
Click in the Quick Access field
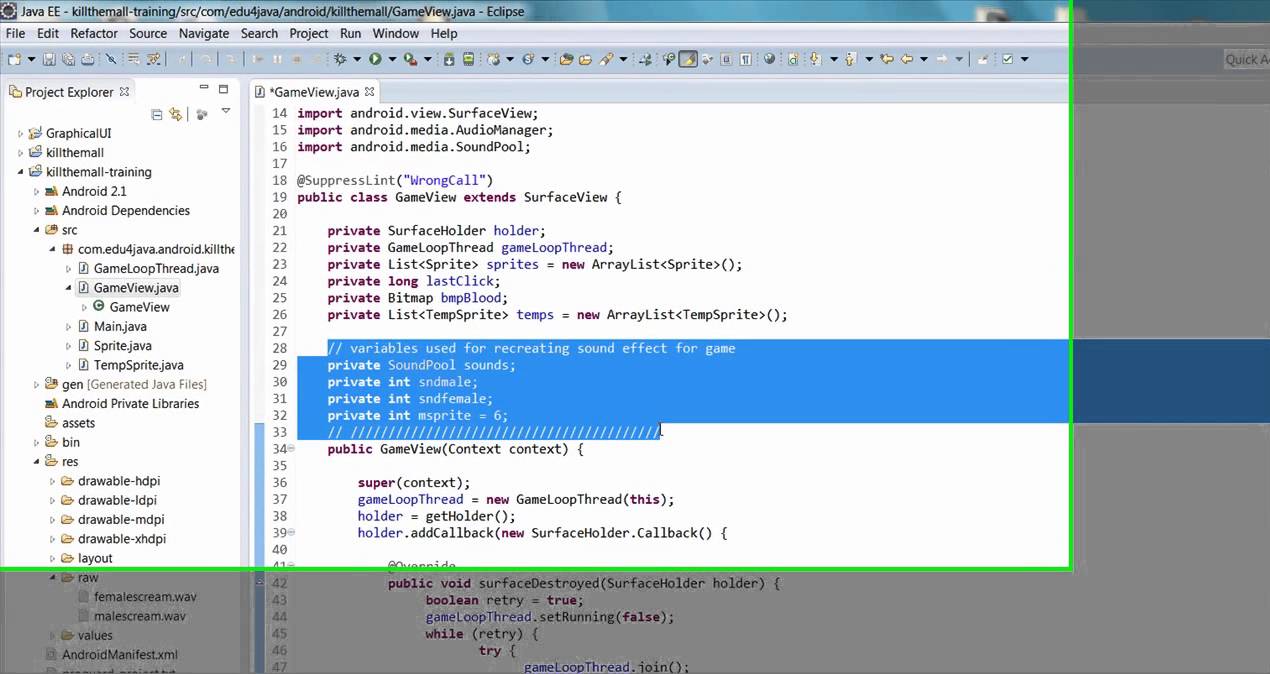point(1246,59)
